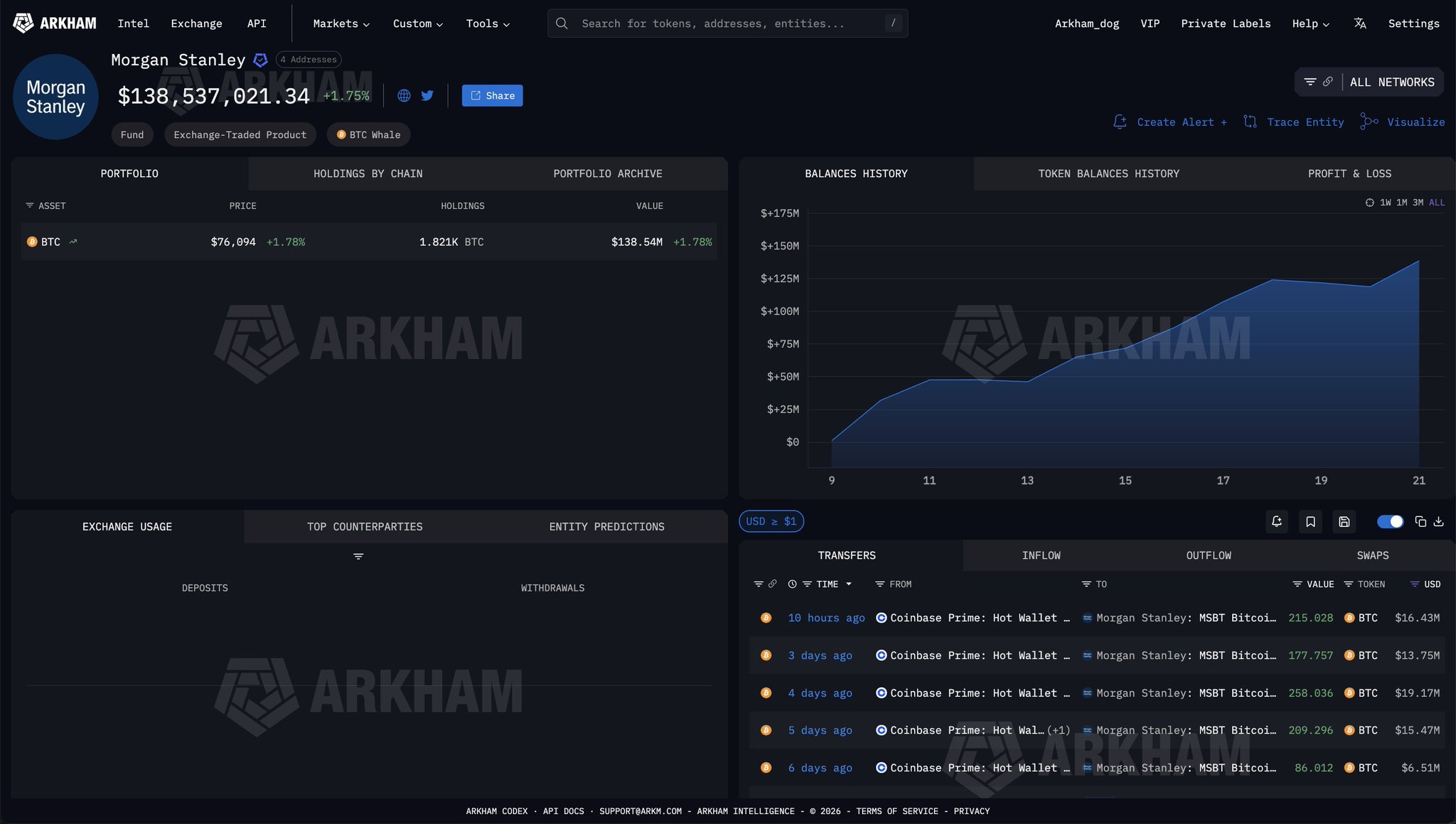The width and height of the screenshot is (1456, 824).
Task: Click the copy icon beside the toggle
Action: click(x=1420, y=522)
